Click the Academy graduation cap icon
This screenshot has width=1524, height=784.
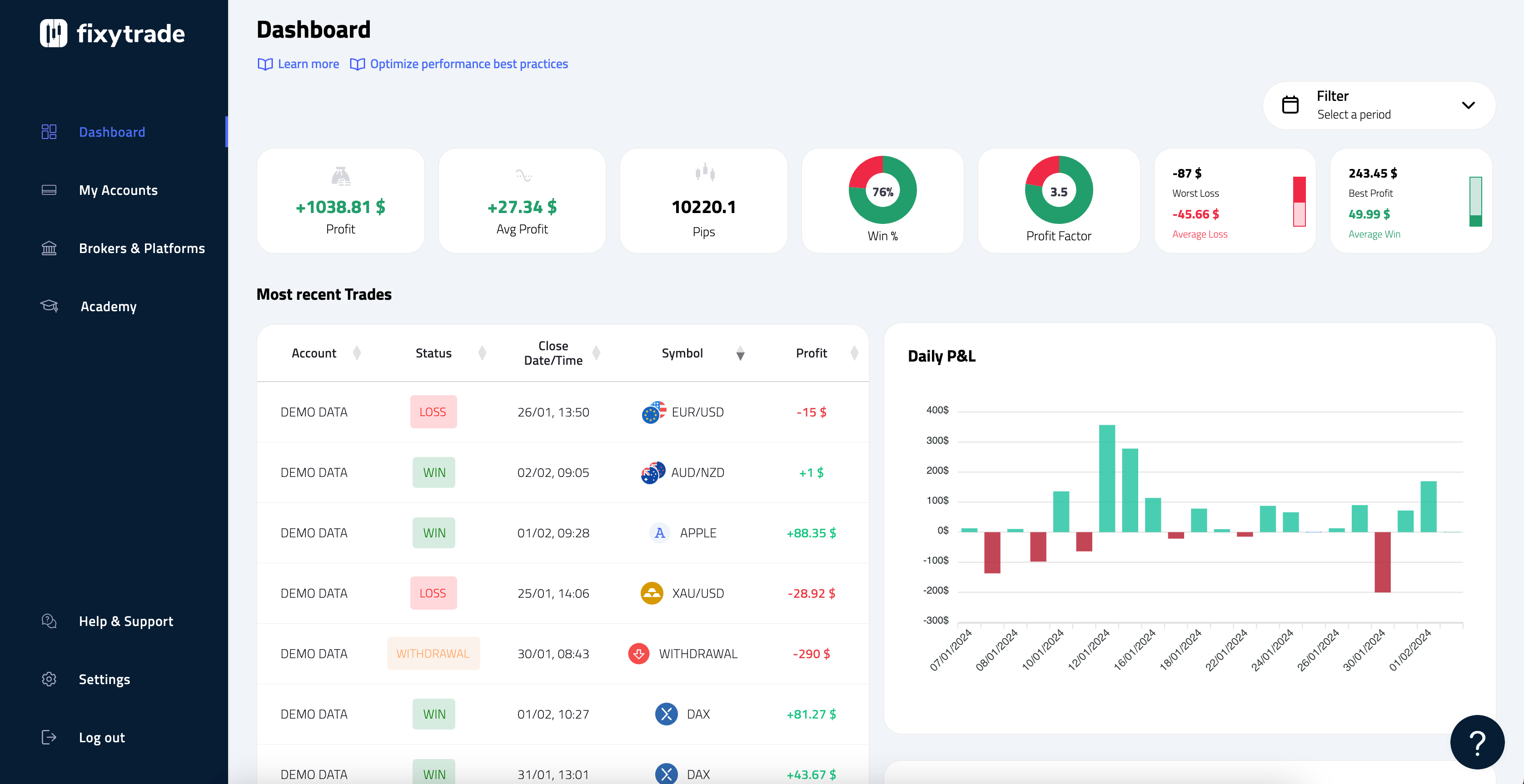(x=49, y=306)
